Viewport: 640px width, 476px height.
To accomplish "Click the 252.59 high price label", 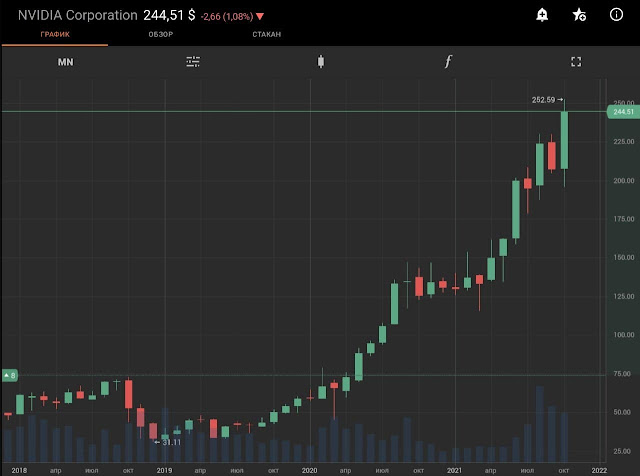I will 543,100.
